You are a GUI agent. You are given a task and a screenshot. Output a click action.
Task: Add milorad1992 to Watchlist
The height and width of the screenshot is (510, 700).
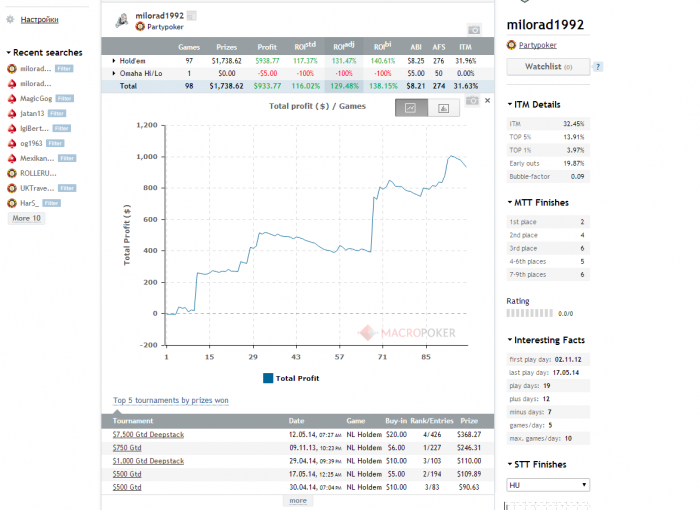pos(548,67)
